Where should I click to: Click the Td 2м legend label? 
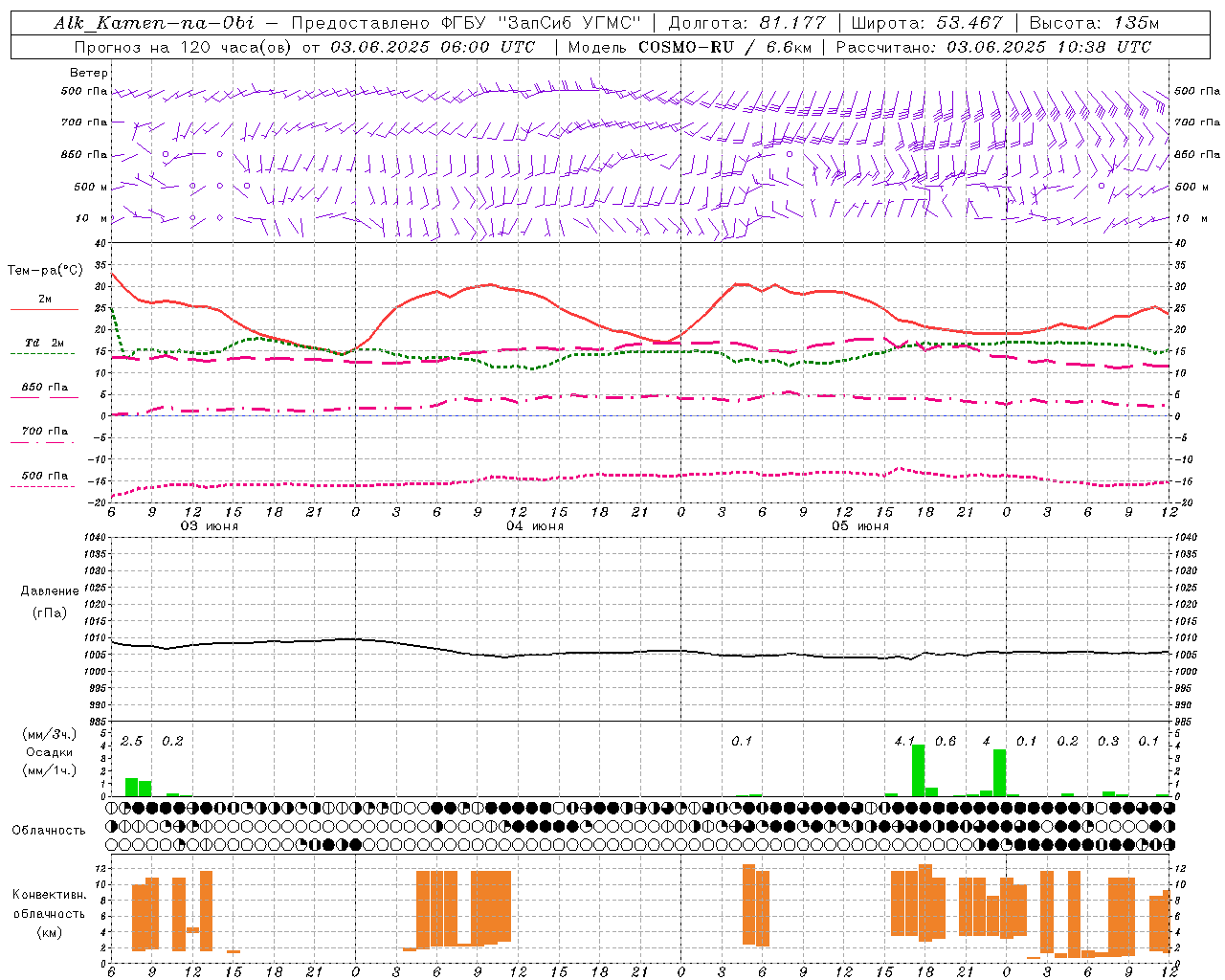click(45, 343)
